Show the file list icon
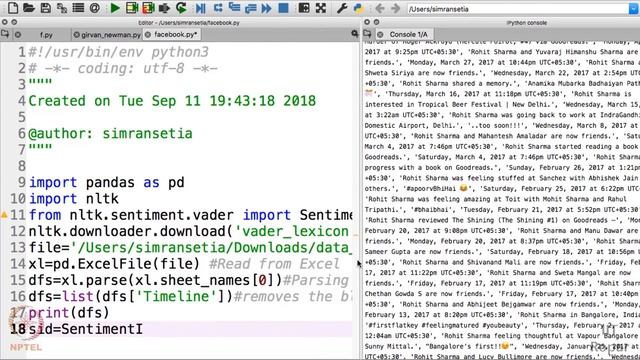640x360 pixels. (78, 8)
